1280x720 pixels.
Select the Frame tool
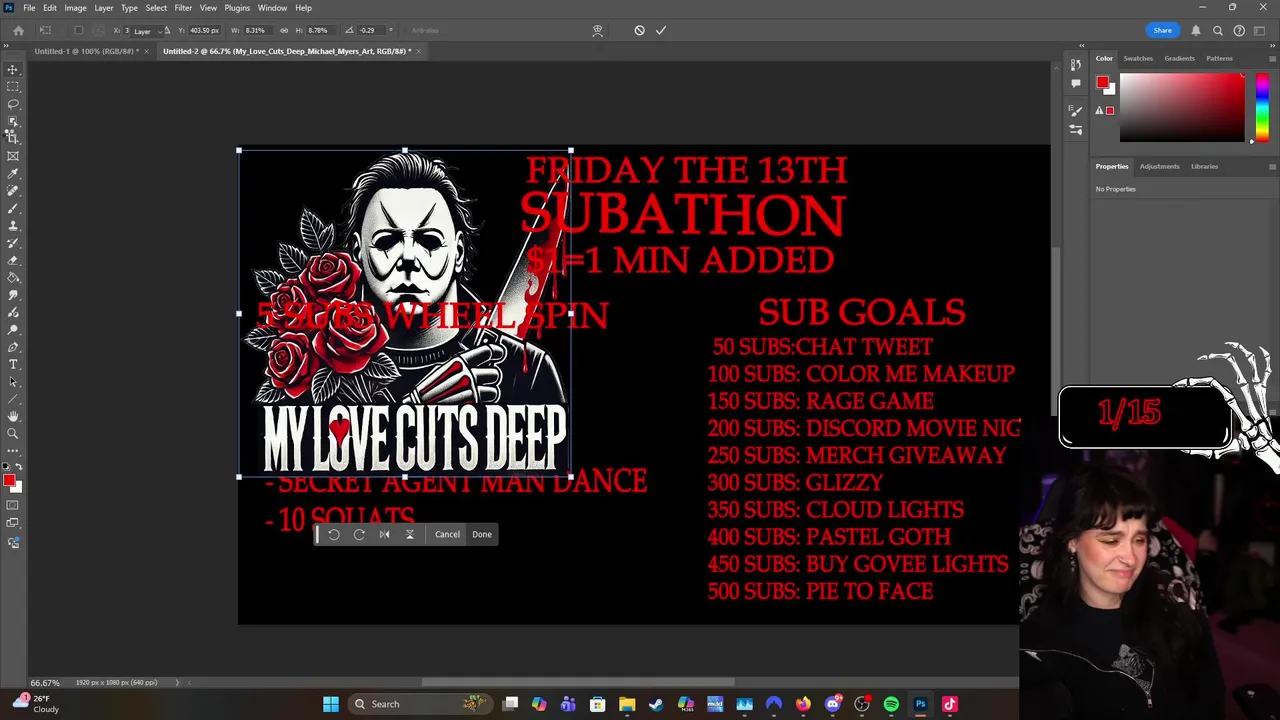point(13,156)
